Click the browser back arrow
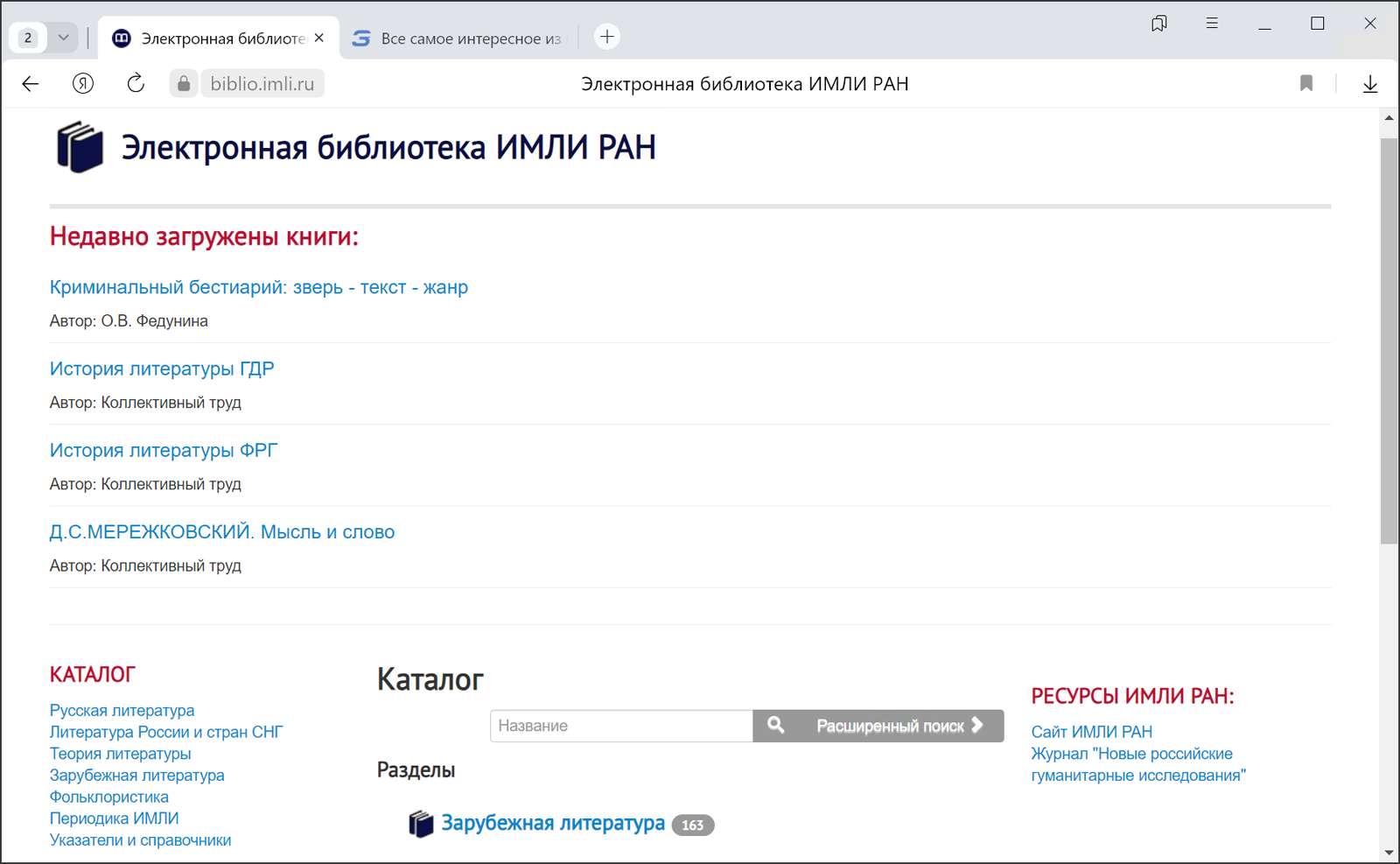 click(31, 84)
